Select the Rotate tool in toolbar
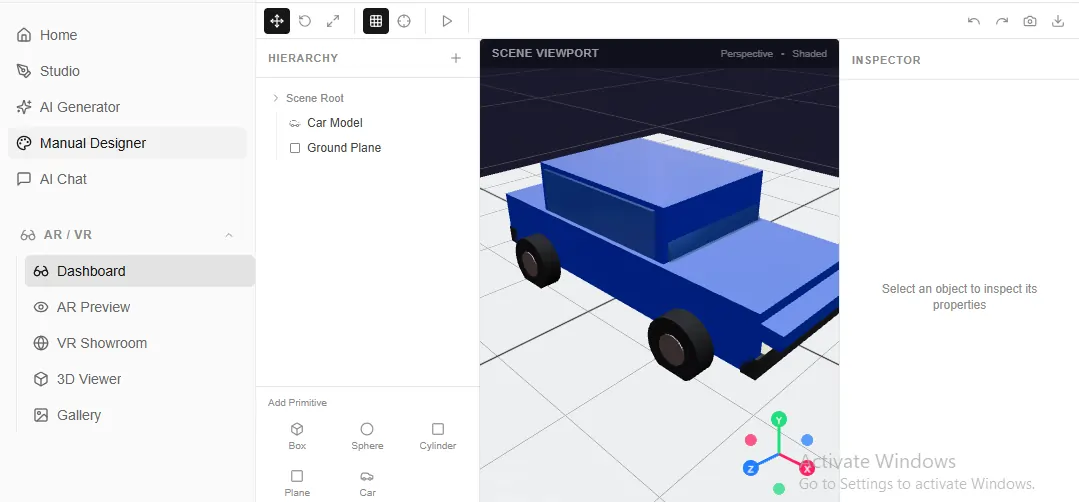Image resolution: width=1079 pixels, height=502 pixels. pyautogui.click(x=305, y=21)
